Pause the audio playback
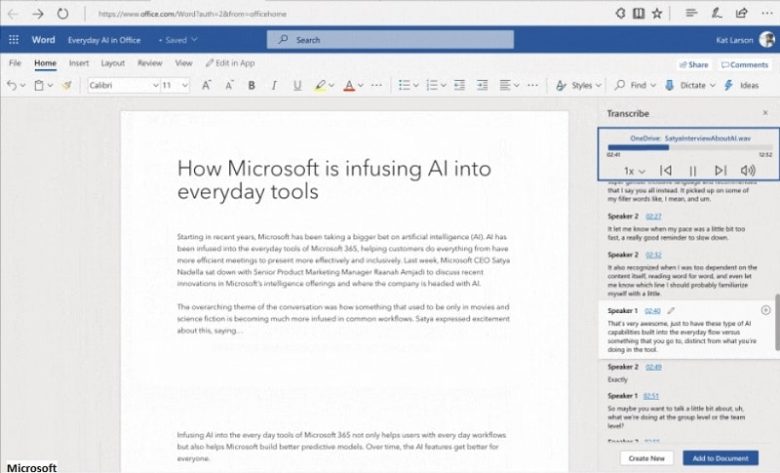The height and width of the screenshot is (473, 780). [x=692, y=171]
